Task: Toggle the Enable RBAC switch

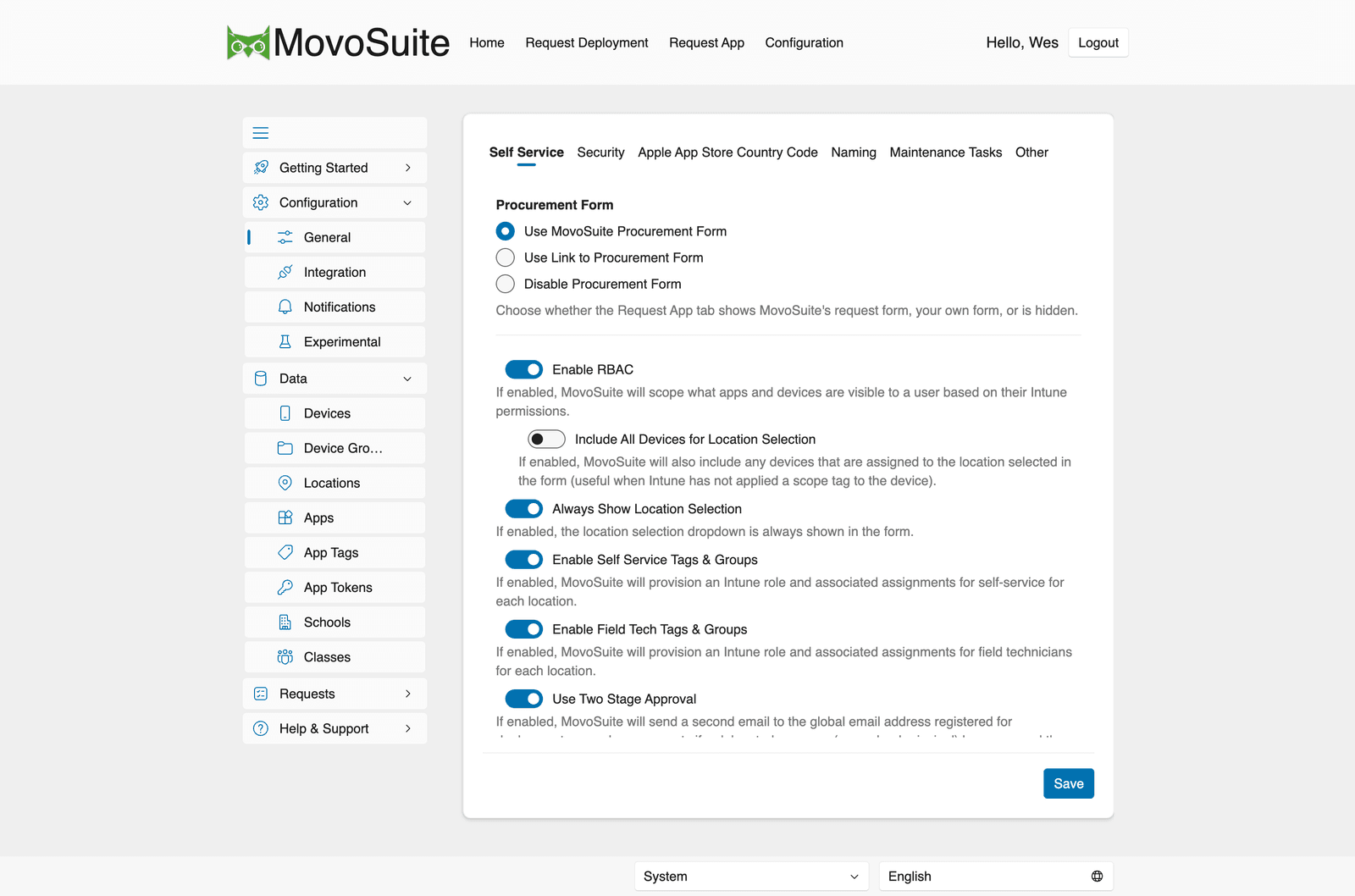Action: (x=523, y=369)
